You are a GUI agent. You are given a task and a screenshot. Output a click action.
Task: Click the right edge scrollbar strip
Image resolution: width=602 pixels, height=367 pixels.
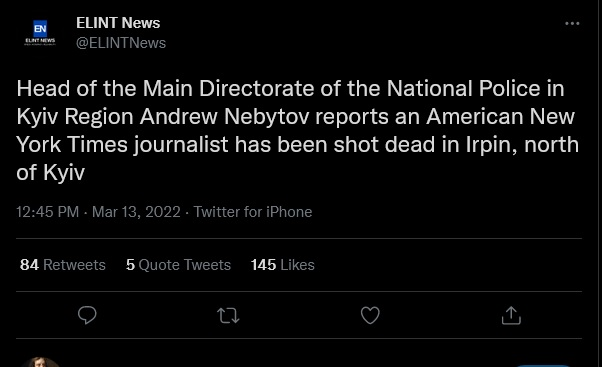pyautogui.click(x=600, y=184)
